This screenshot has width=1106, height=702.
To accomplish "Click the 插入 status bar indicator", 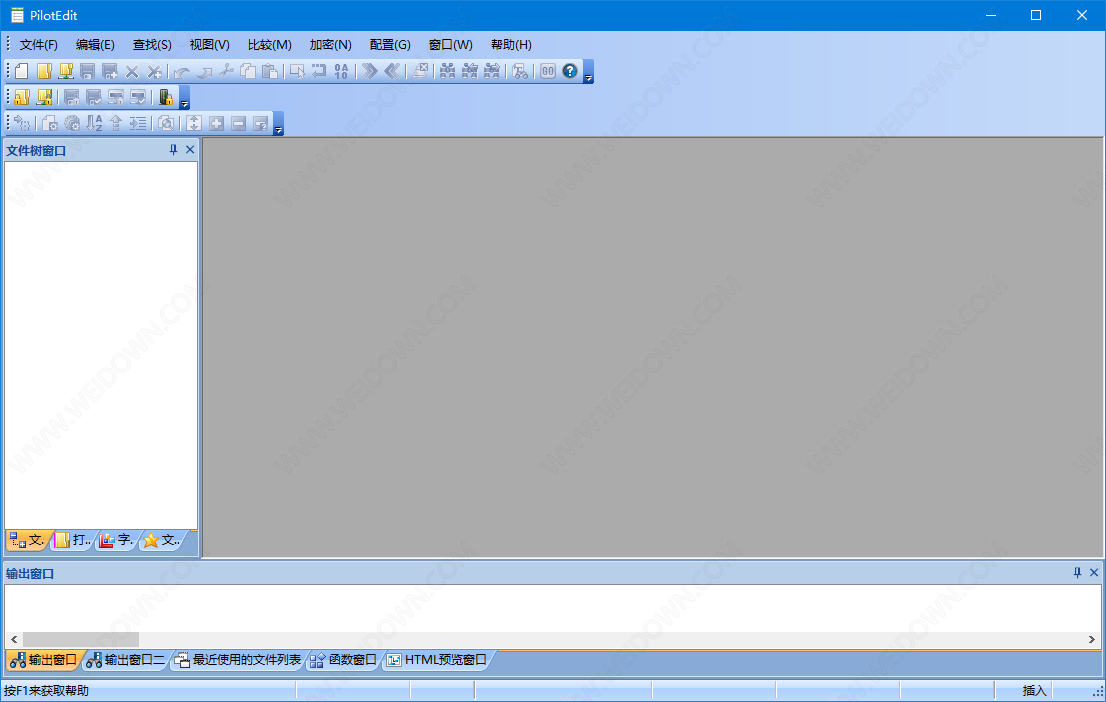I will point(1033,691).
